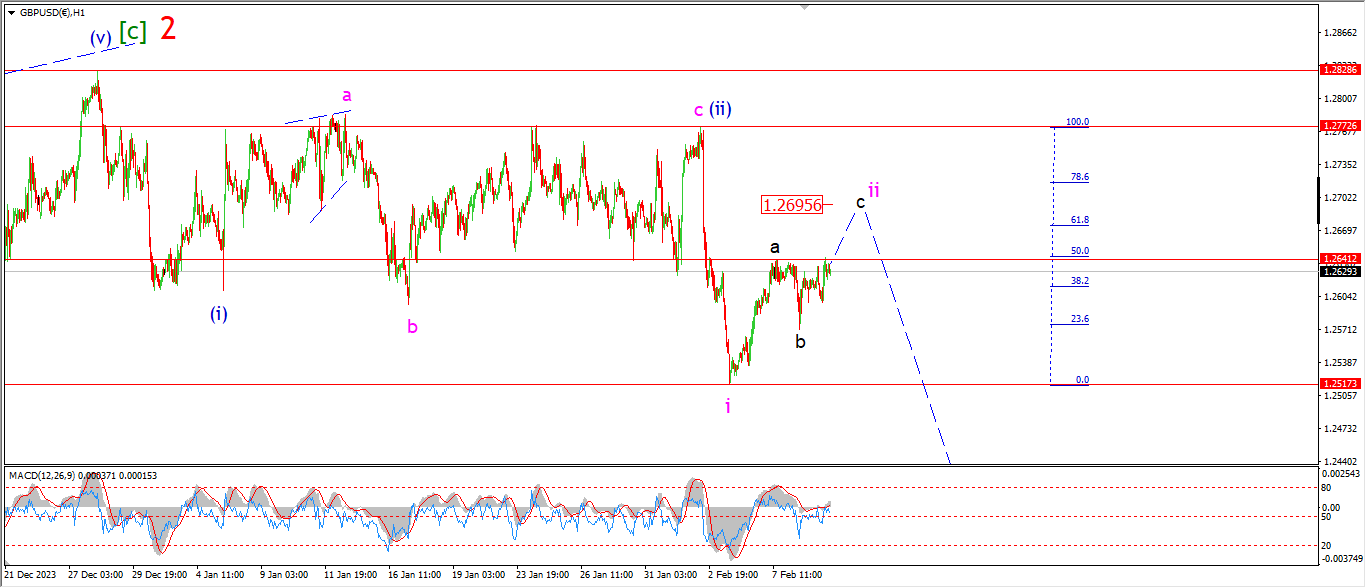Select the magenta 'i' label at the low
This screenshot has width=1366, height=588.
tap(728, 406)
